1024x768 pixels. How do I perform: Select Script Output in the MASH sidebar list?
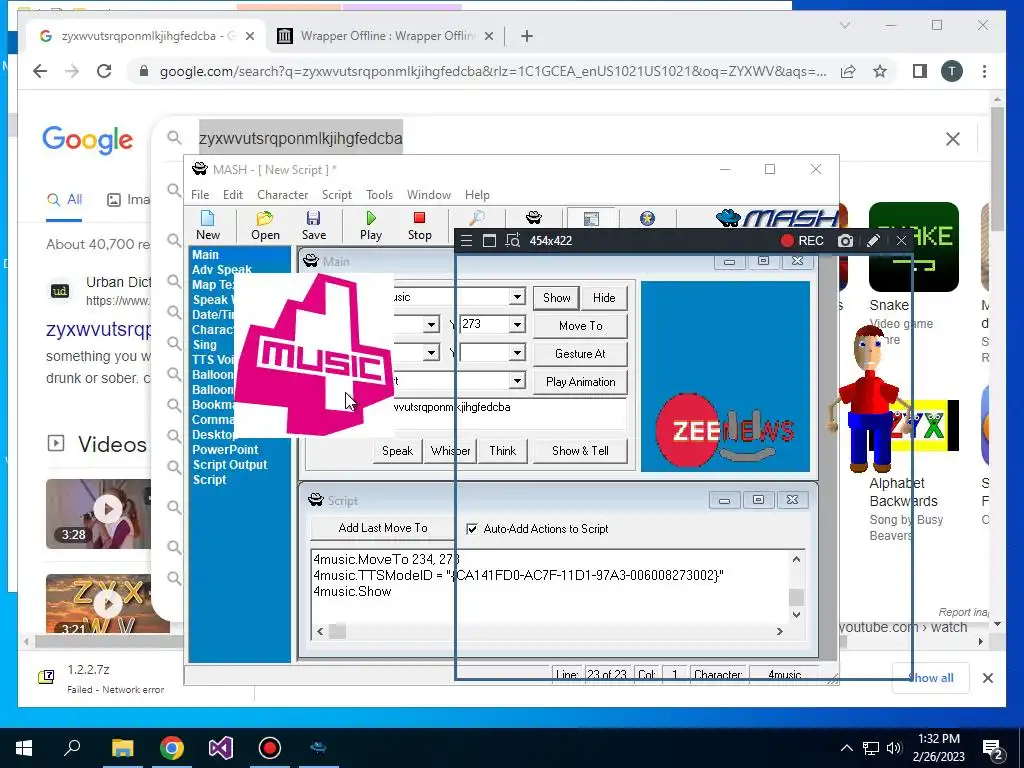click(x=230, y=464)
